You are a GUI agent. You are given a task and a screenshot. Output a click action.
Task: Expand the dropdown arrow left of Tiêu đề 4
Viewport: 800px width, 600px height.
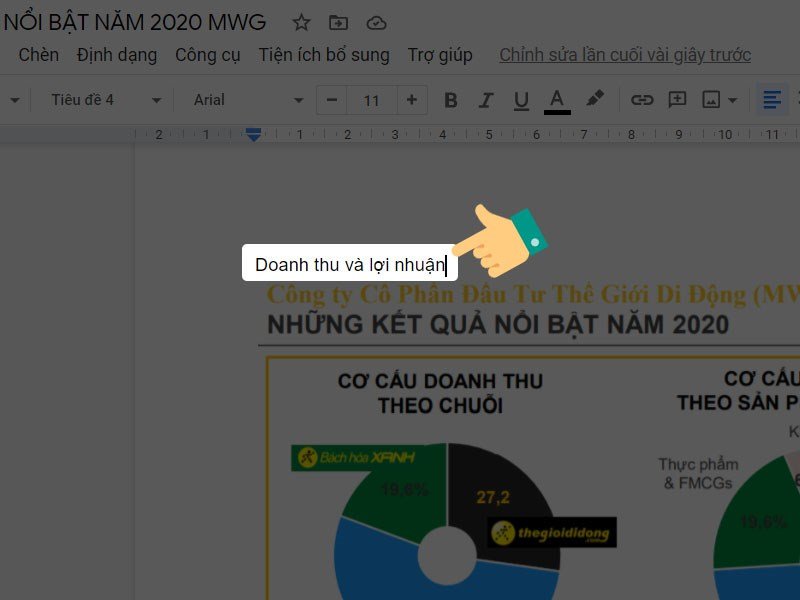[15, 100]
